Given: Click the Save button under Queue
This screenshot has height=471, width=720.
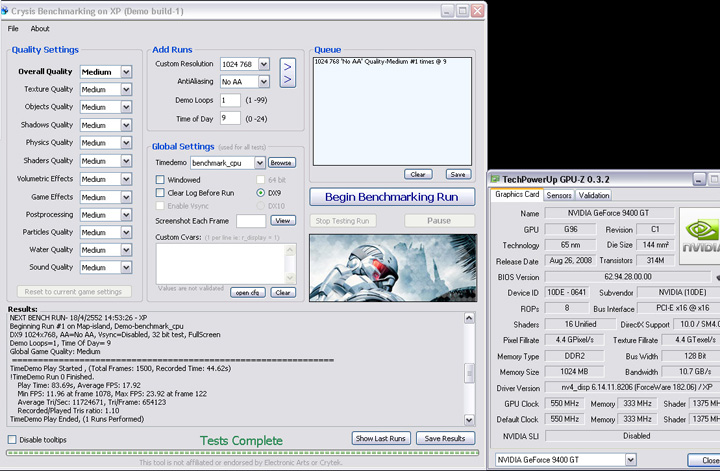Looking at the screenshot, I should 458,174.
